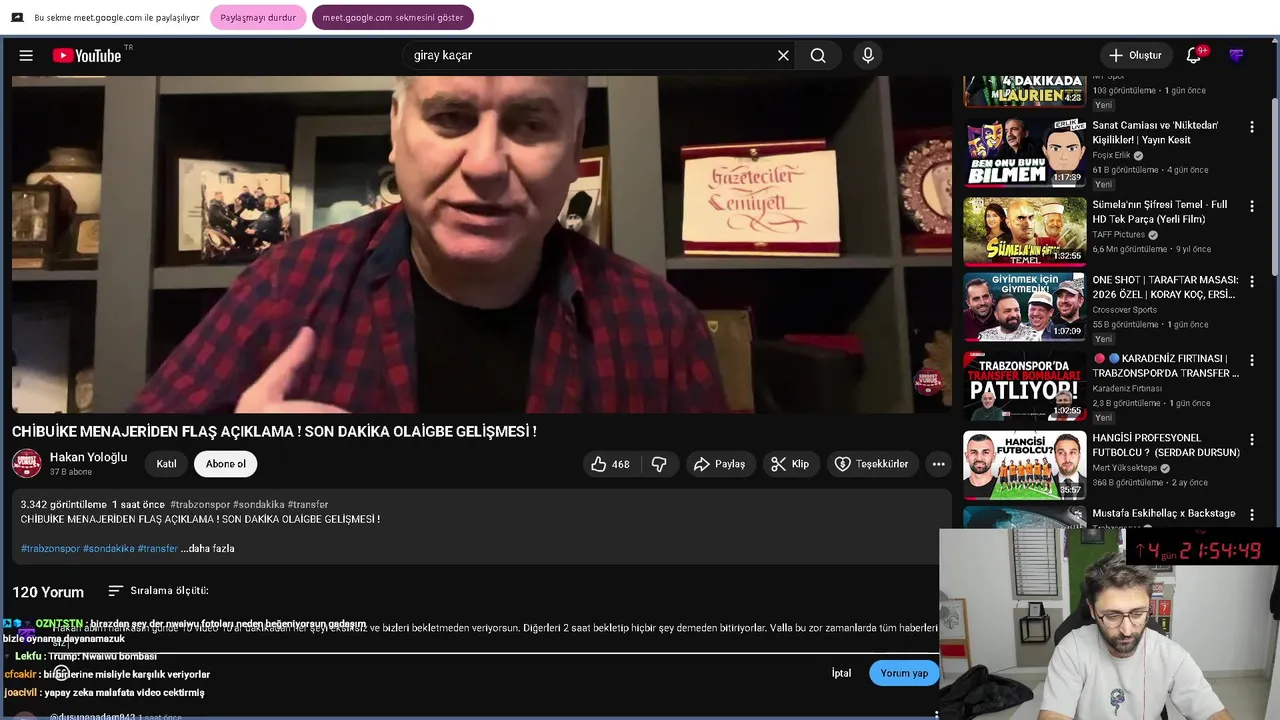This screenshot has width=1280, height=720.
Task: Click the tab sharing indicator icon
Action: (18, 18)
